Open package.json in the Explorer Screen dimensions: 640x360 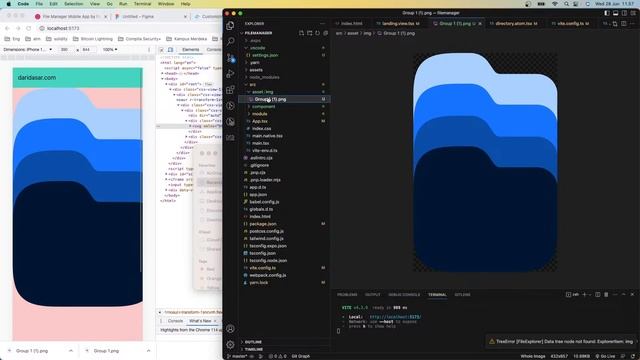click(263, 224)
